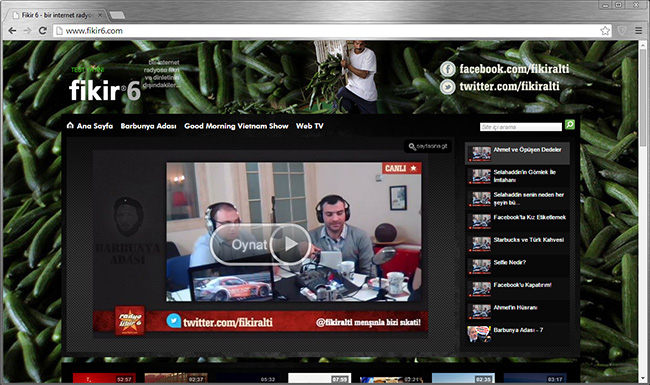Open 'Starbucks ve Türk Kahvesi' video
The width and height of the screenshot is (650, 385).
[x=517, y=244]
